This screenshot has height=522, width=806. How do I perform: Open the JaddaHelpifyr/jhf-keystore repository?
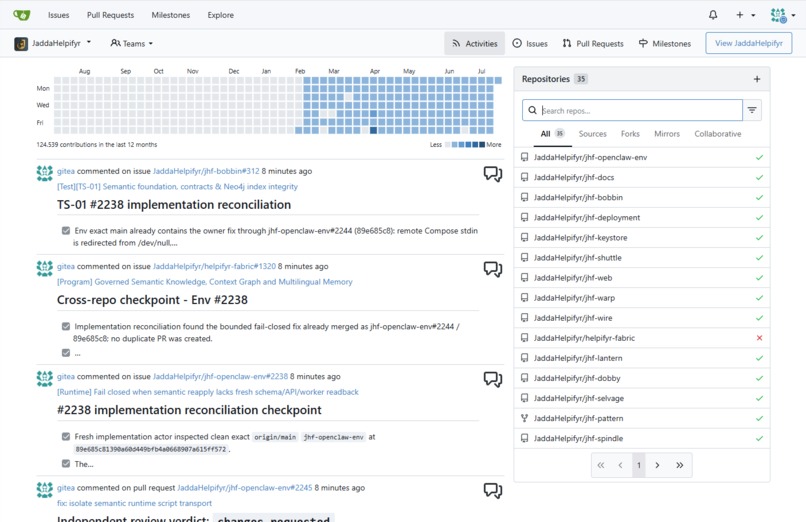(580, 237)
